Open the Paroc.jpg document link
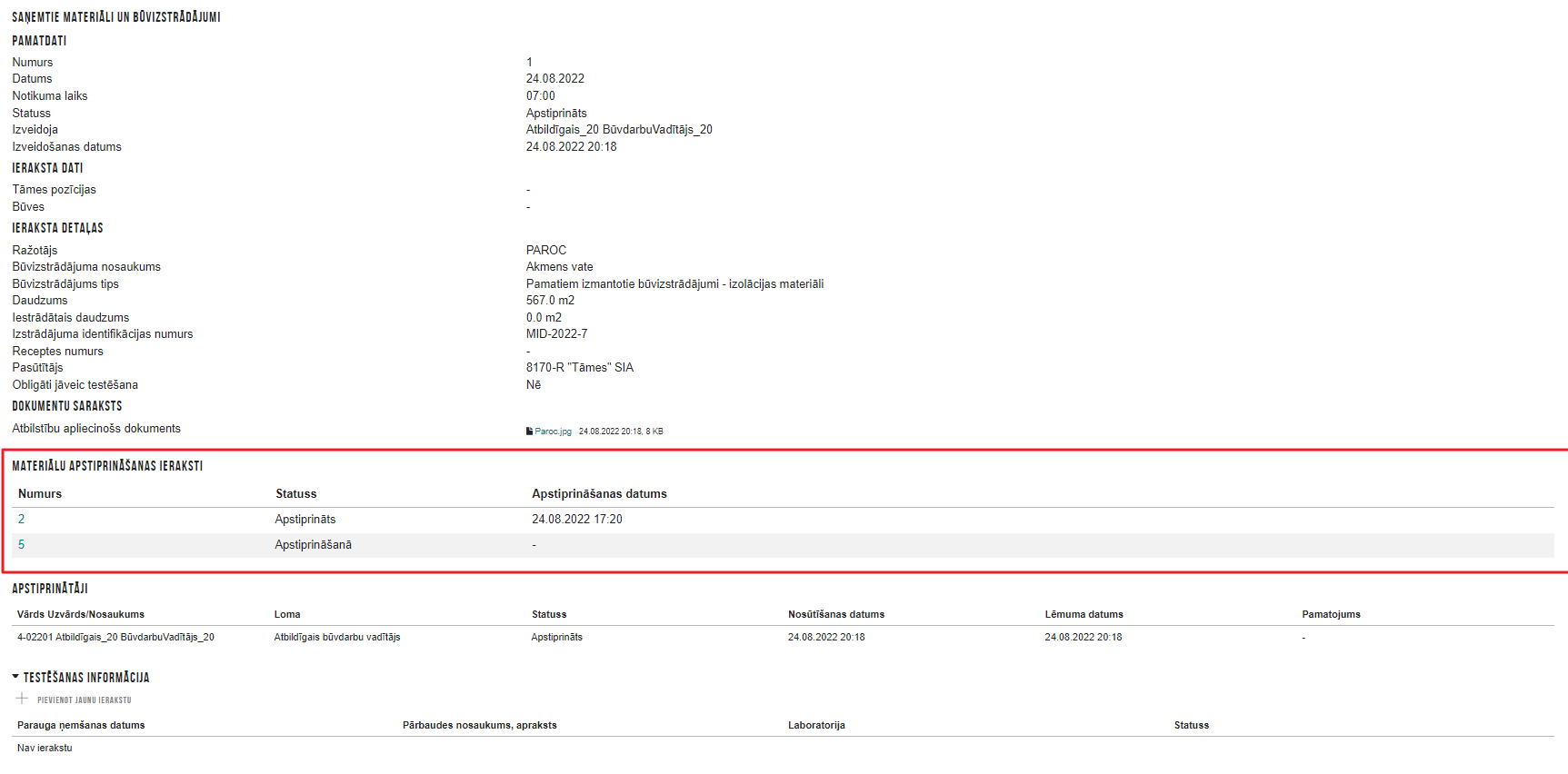This screenshot has width=1568, height=774. 553,432
